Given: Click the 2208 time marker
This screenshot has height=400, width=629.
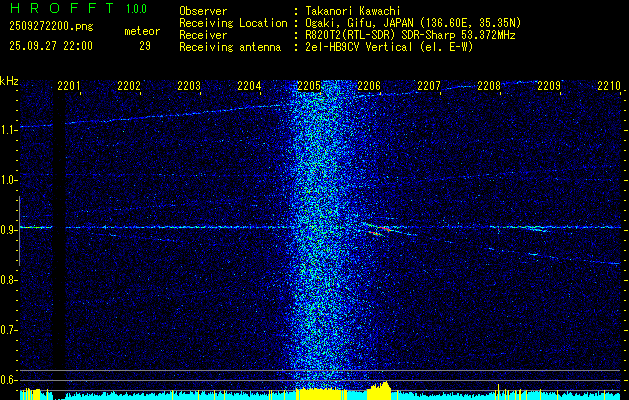Looking at the screenshot, I should click(489, 85).
